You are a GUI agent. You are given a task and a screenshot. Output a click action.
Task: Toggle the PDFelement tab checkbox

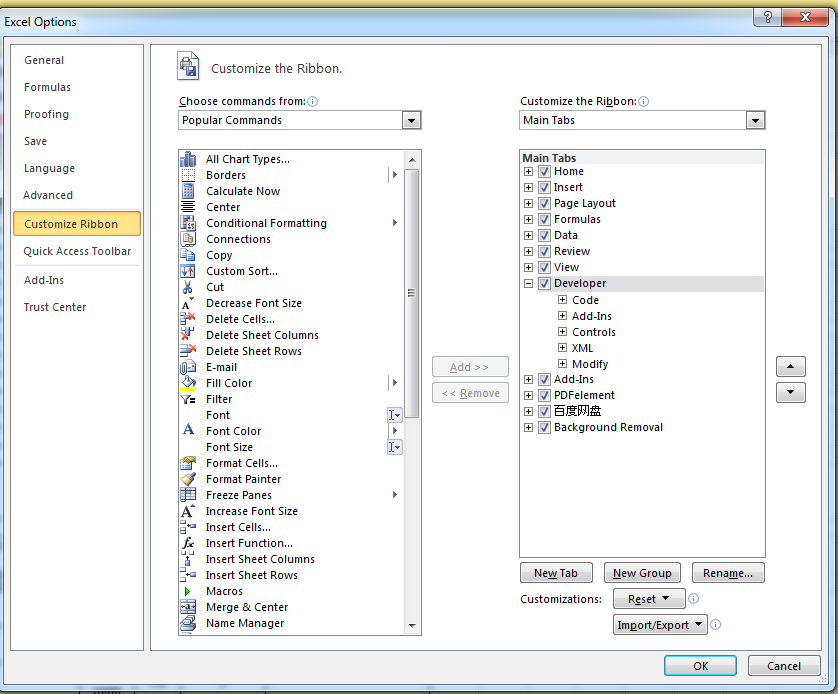click(544, 395)
